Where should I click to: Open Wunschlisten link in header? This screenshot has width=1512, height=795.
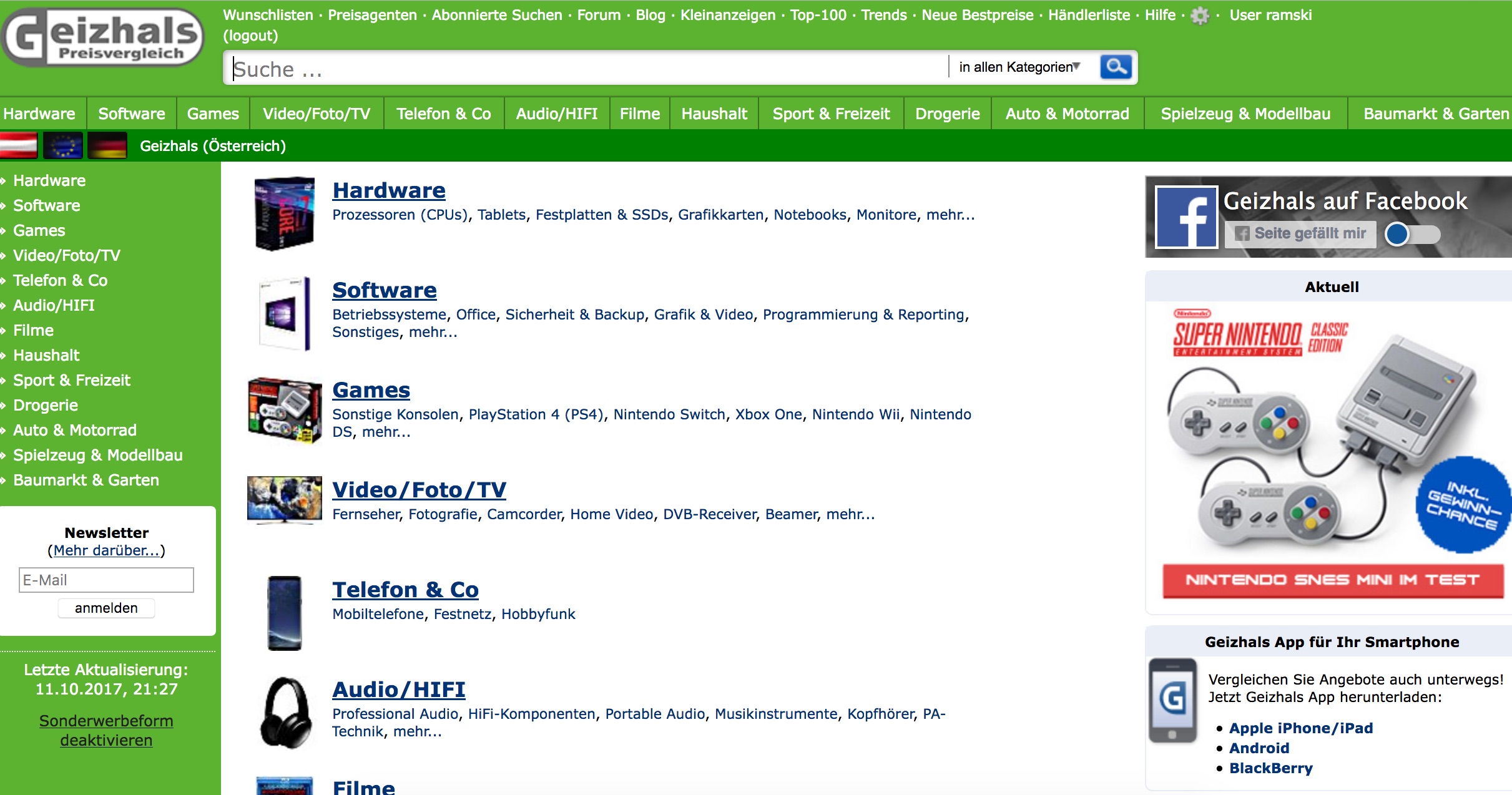(x=268, y=15)
